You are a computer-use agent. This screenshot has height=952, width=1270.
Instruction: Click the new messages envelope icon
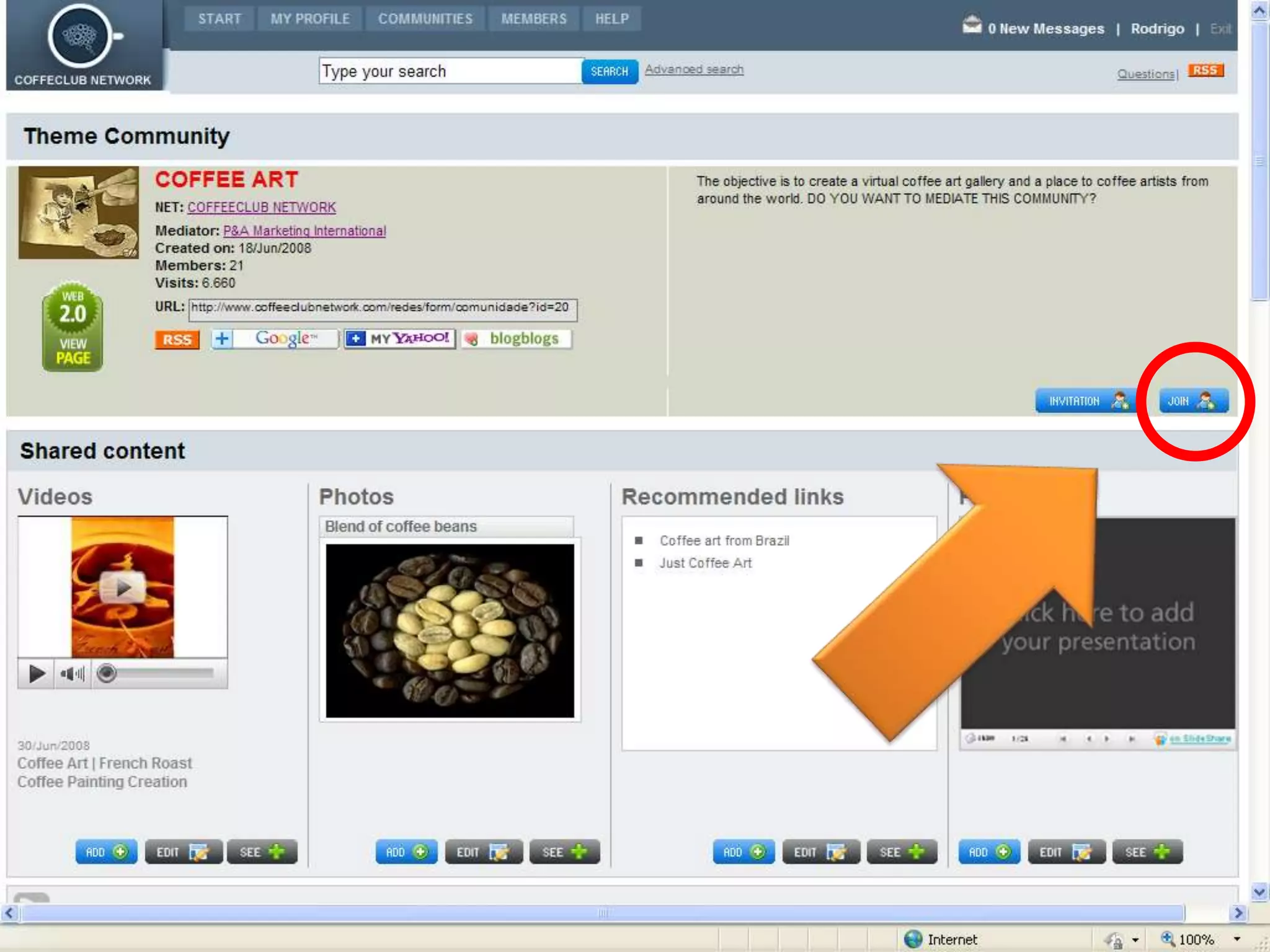(x=971, y=26)
